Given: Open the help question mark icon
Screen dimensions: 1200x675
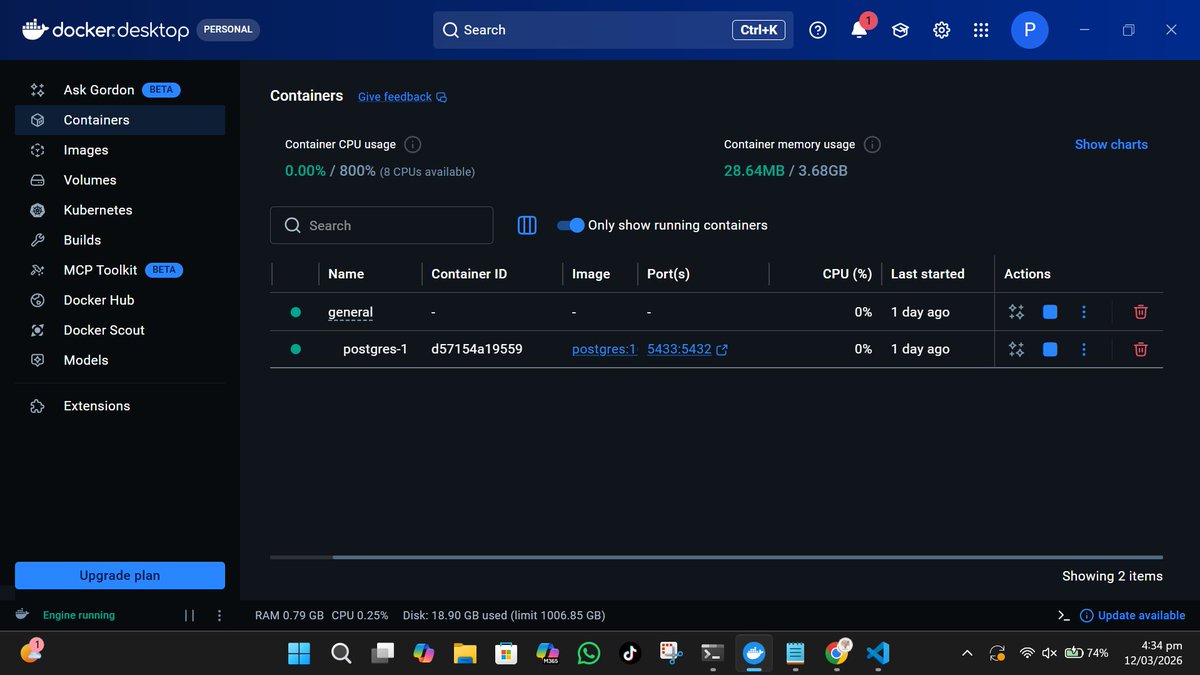Looking at the screenshot, I should [x=818, y=30].
